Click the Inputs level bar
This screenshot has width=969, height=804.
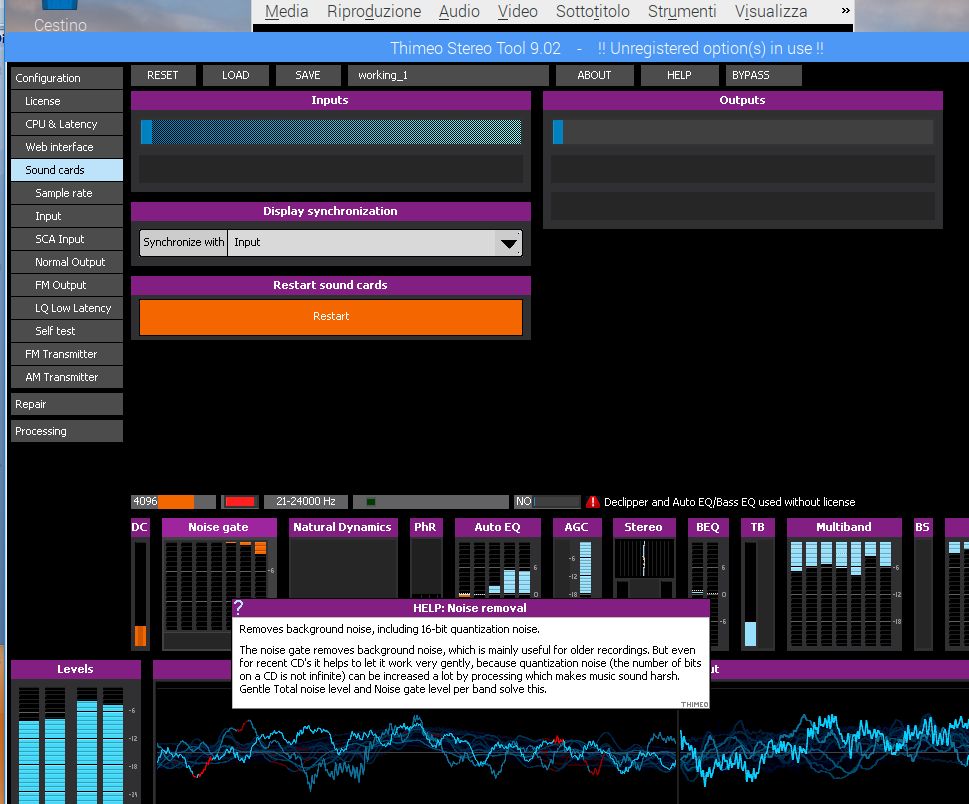[331, 132]
